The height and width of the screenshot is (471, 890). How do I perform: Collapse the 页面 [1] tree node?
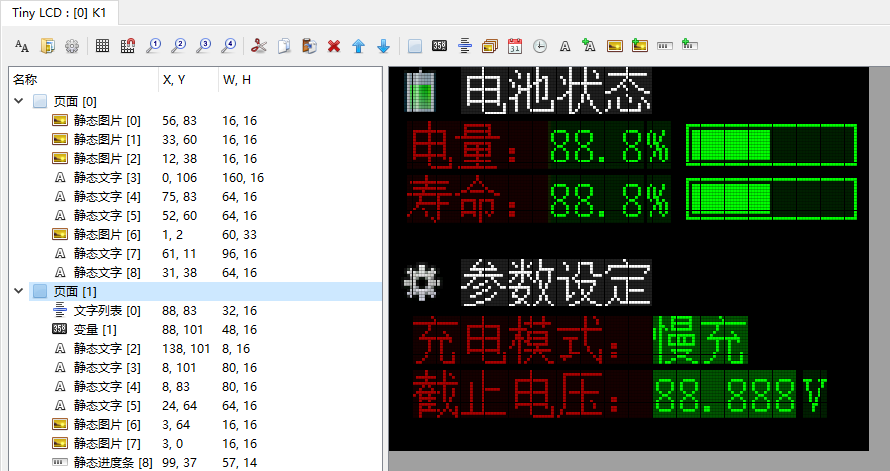[x=19, y=291]
